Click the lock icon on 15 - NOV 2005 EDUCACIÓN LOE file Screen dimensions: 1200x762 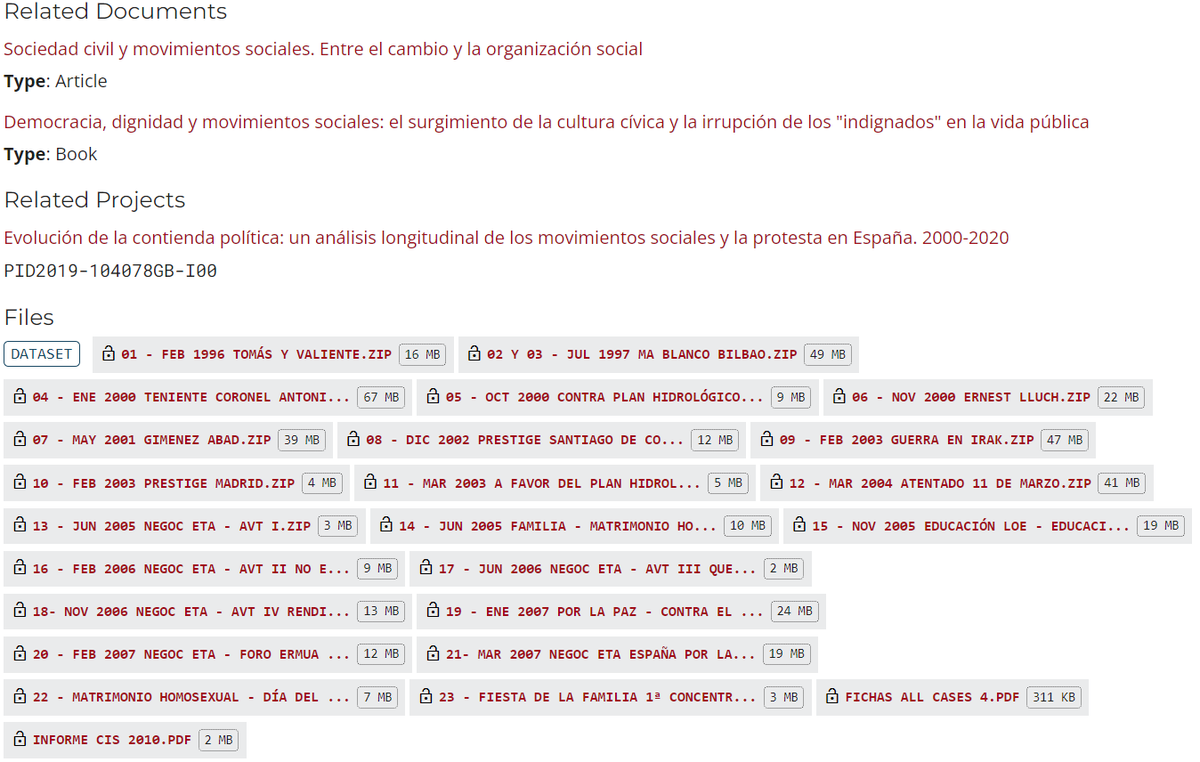click(799, 525)
